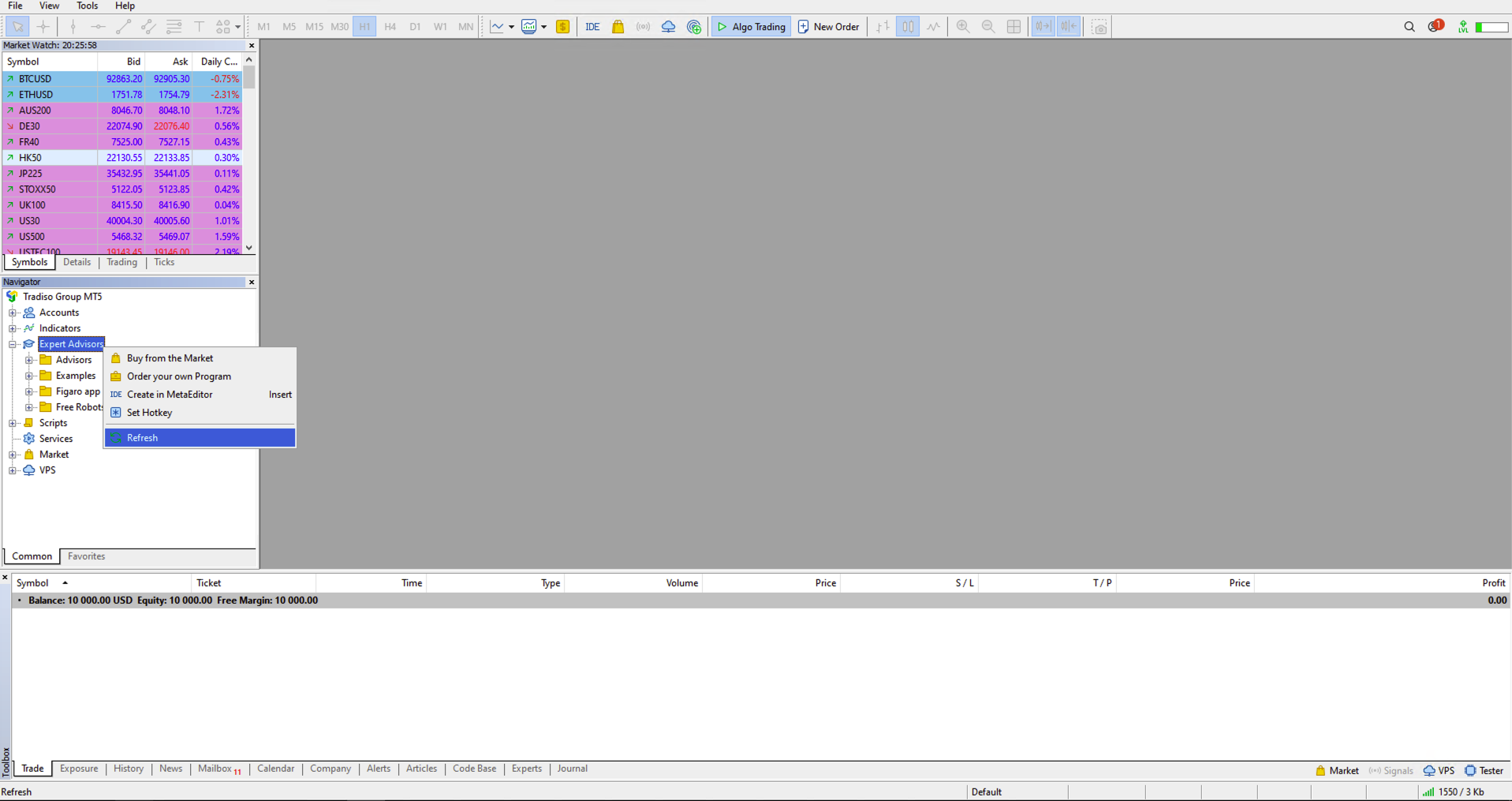Select the BTCUSD row in Market Watch
The height and width of the screenshot is (801, 1512).
[x=122, y=79]
